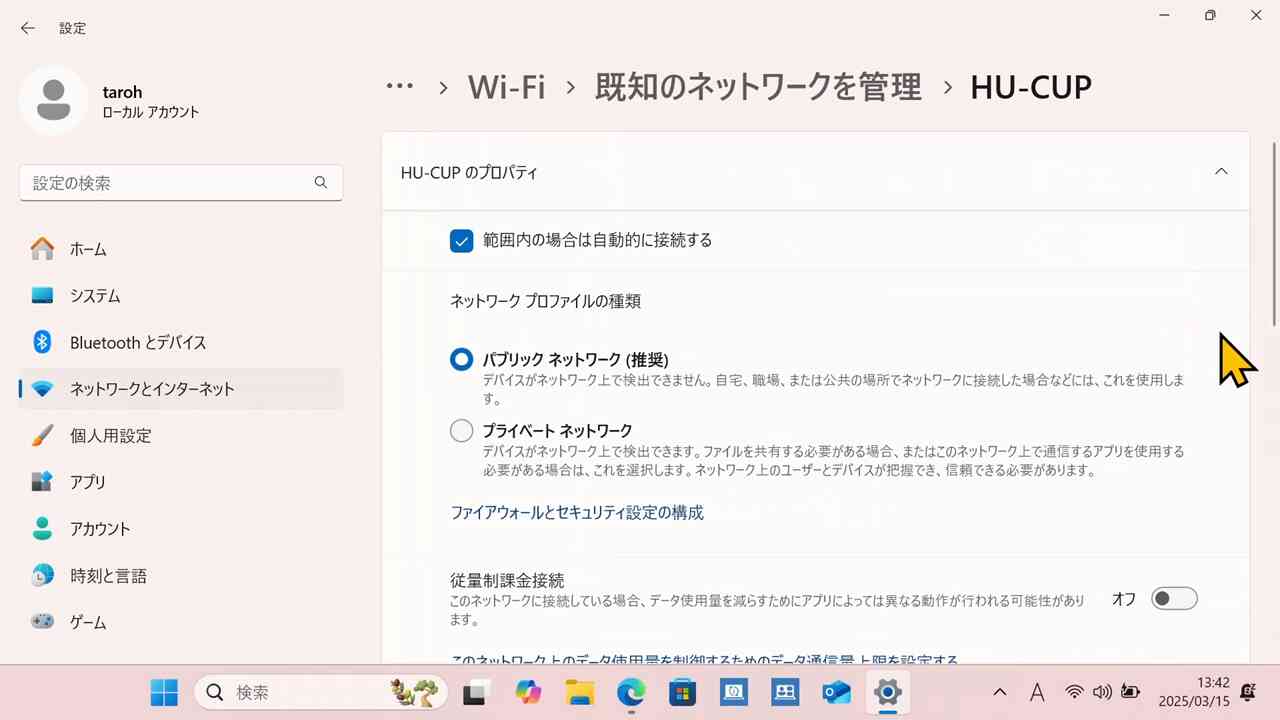1280x720 pixels.
Task: Uncheck 範囲内の場合は自動的に接続する
Action: tap(461, 240)
